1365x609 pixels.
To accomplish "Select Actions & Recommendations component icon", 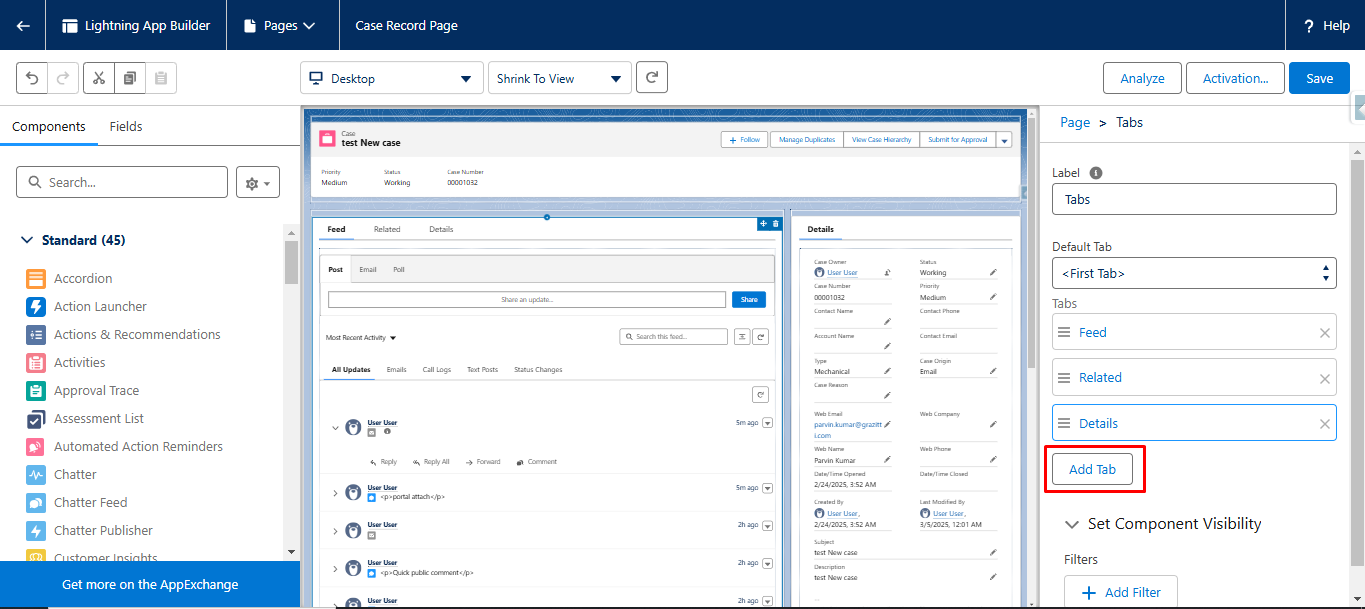I will click(x=36, y=335).
